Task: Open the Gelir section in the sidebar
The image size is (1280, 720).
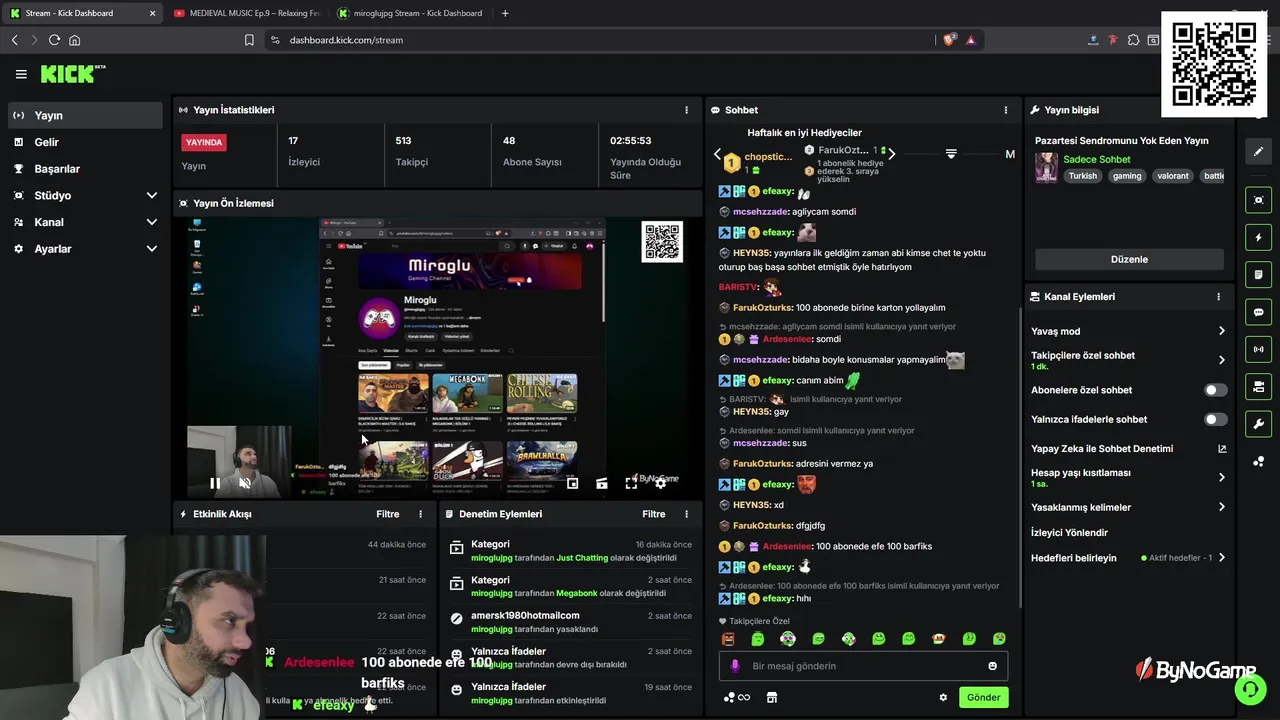Action: (x=84, y=142)
